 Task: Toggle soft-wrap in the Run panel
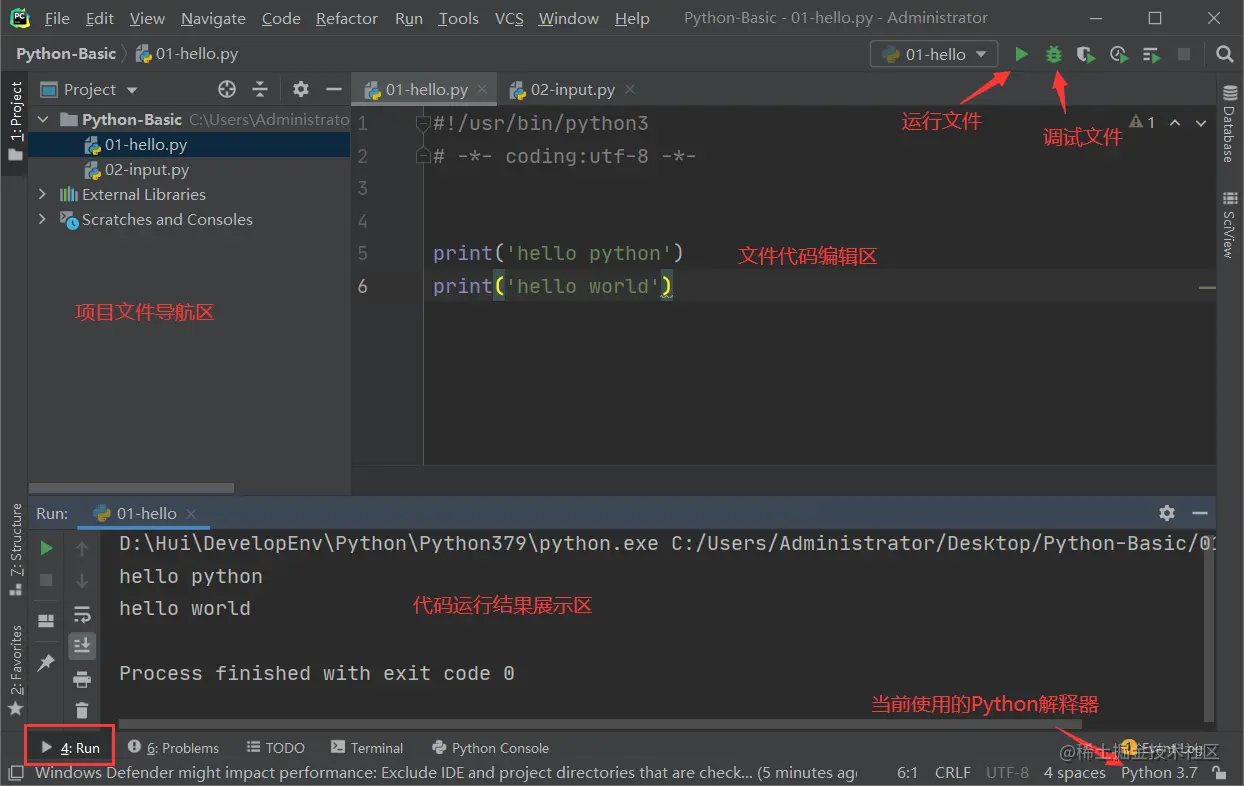82,613
